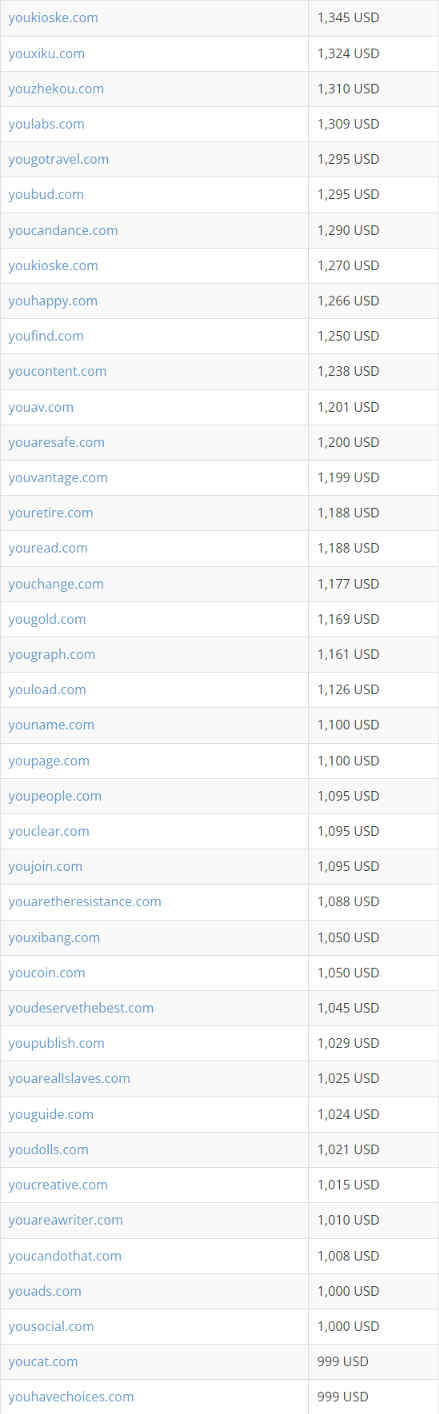Image resolution: width=439 pixels, height=1414 pixels.
Task: Select the youareallslaves.com link
Action: pos(69,1078)
